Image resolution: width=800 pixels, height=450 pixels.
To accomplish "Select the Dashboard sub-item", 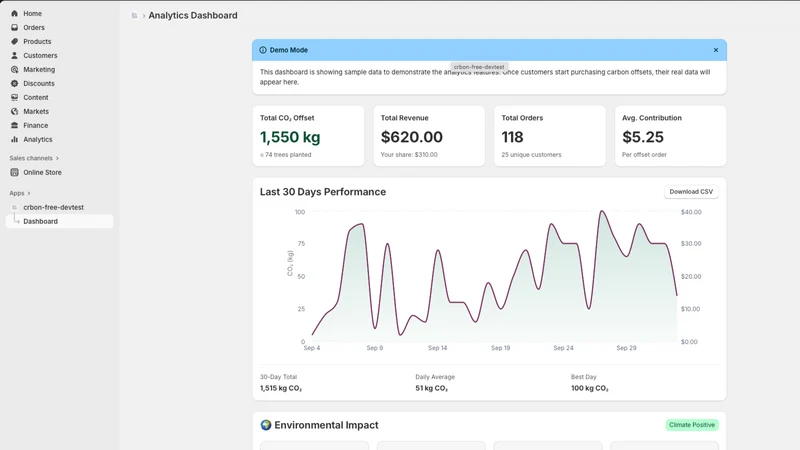I will pyautogui.click(x=59, y=221).
